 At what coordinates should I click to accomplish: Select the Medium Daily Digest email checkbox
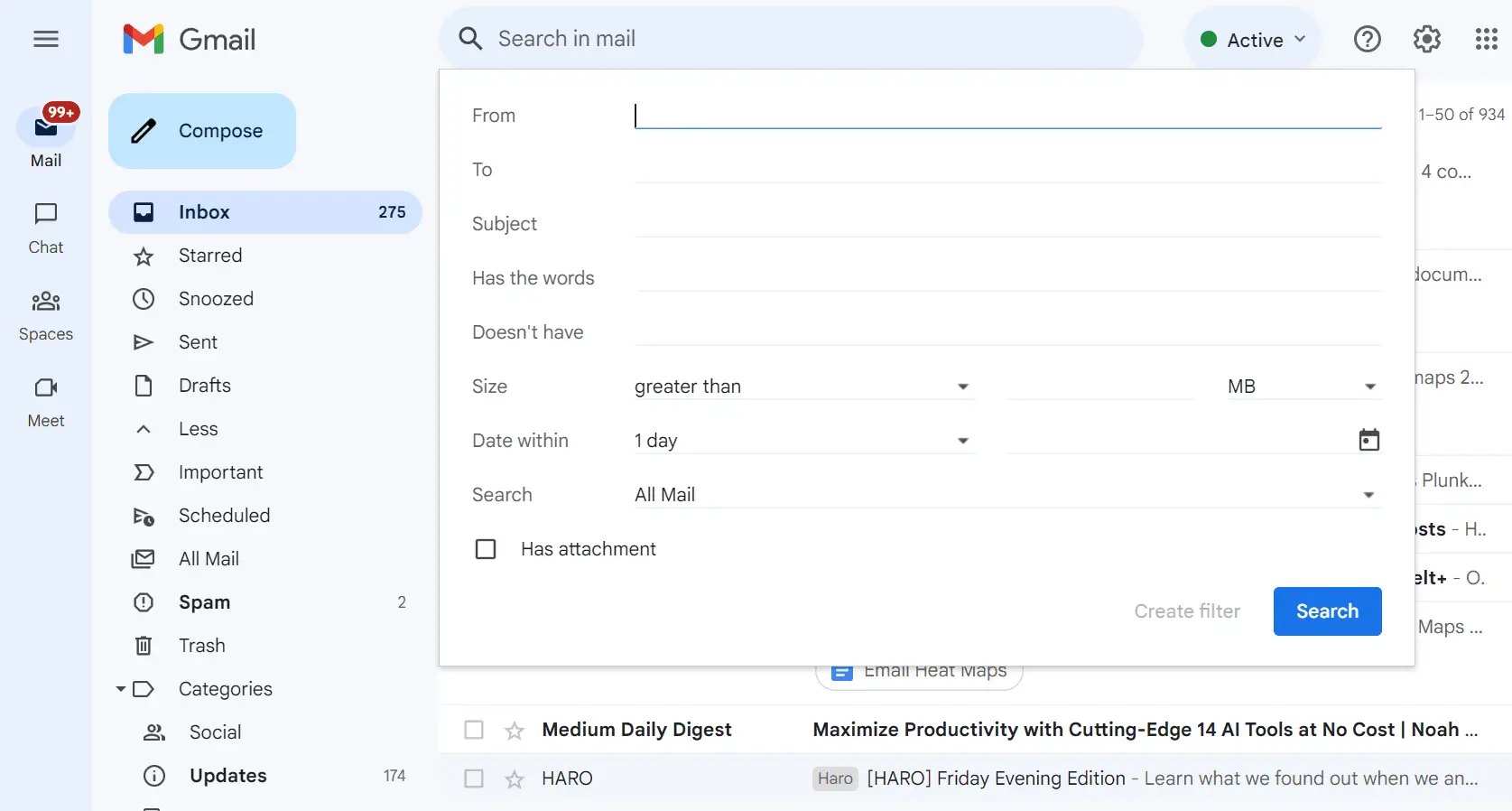click(x=474, y=730)
